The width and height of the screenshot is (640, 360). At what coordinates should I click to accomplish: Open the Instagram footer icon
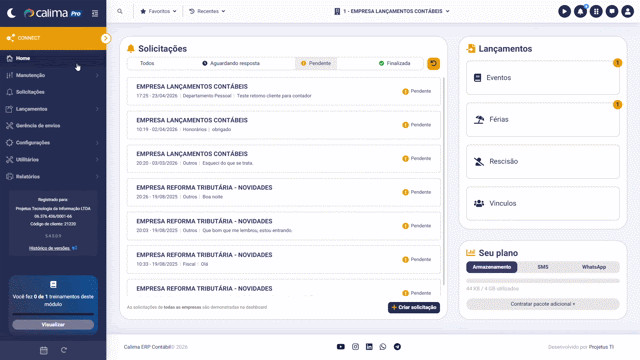tap(356, 347)
